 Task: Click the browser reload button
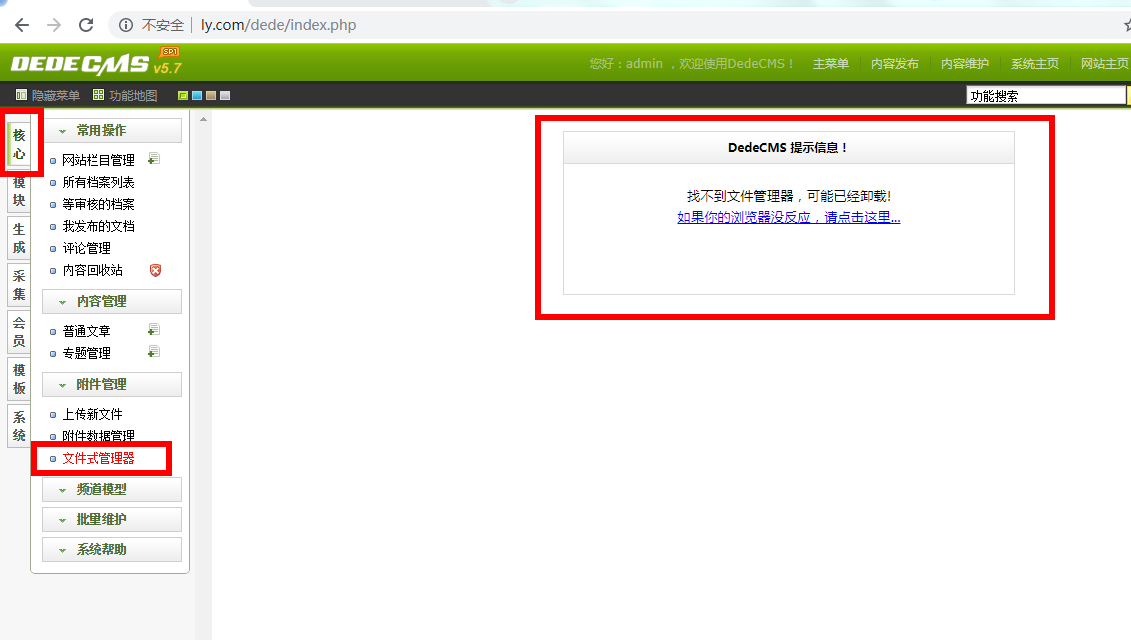[x=86, y=24]
